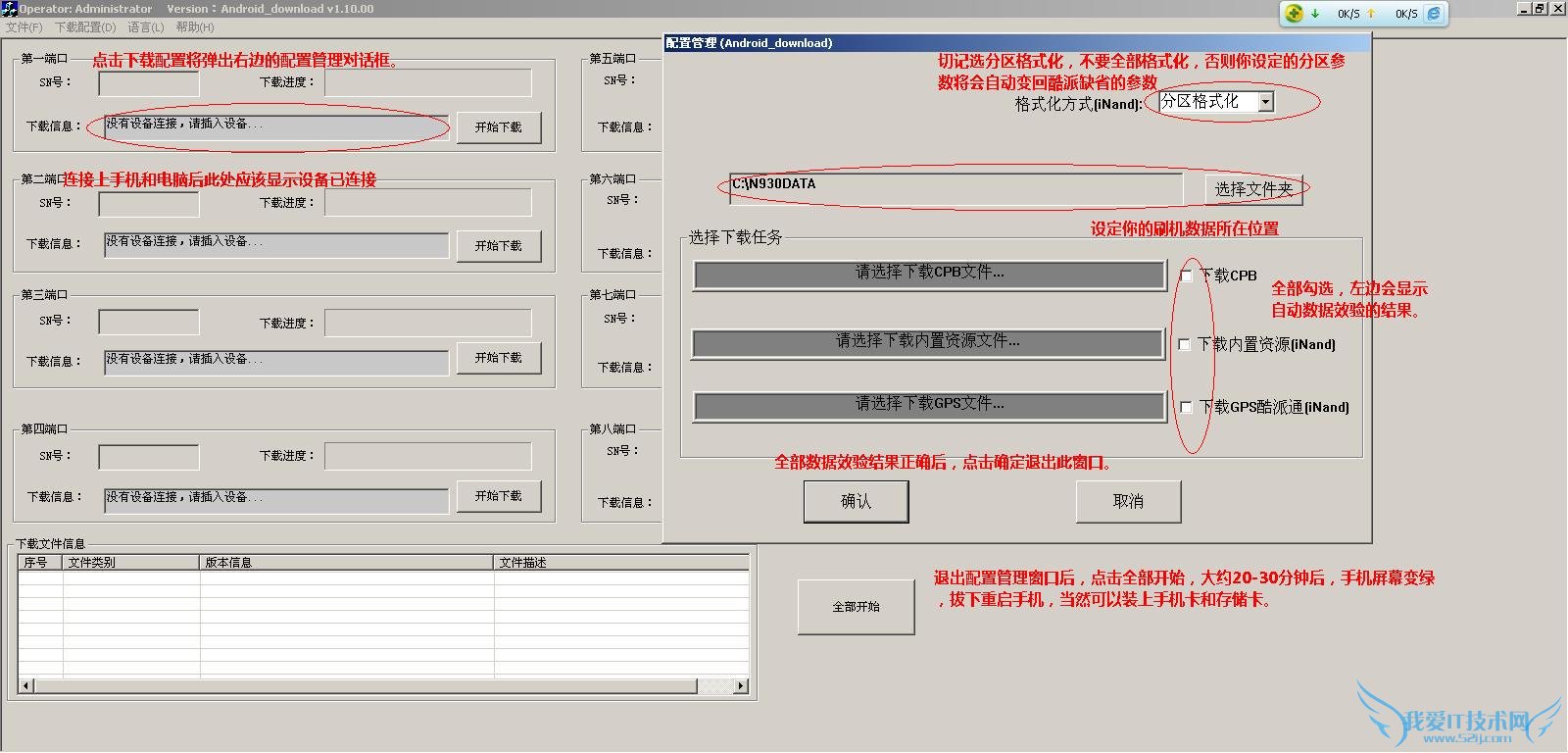Click the SN号 field of 第二端口

pos(149,203)
